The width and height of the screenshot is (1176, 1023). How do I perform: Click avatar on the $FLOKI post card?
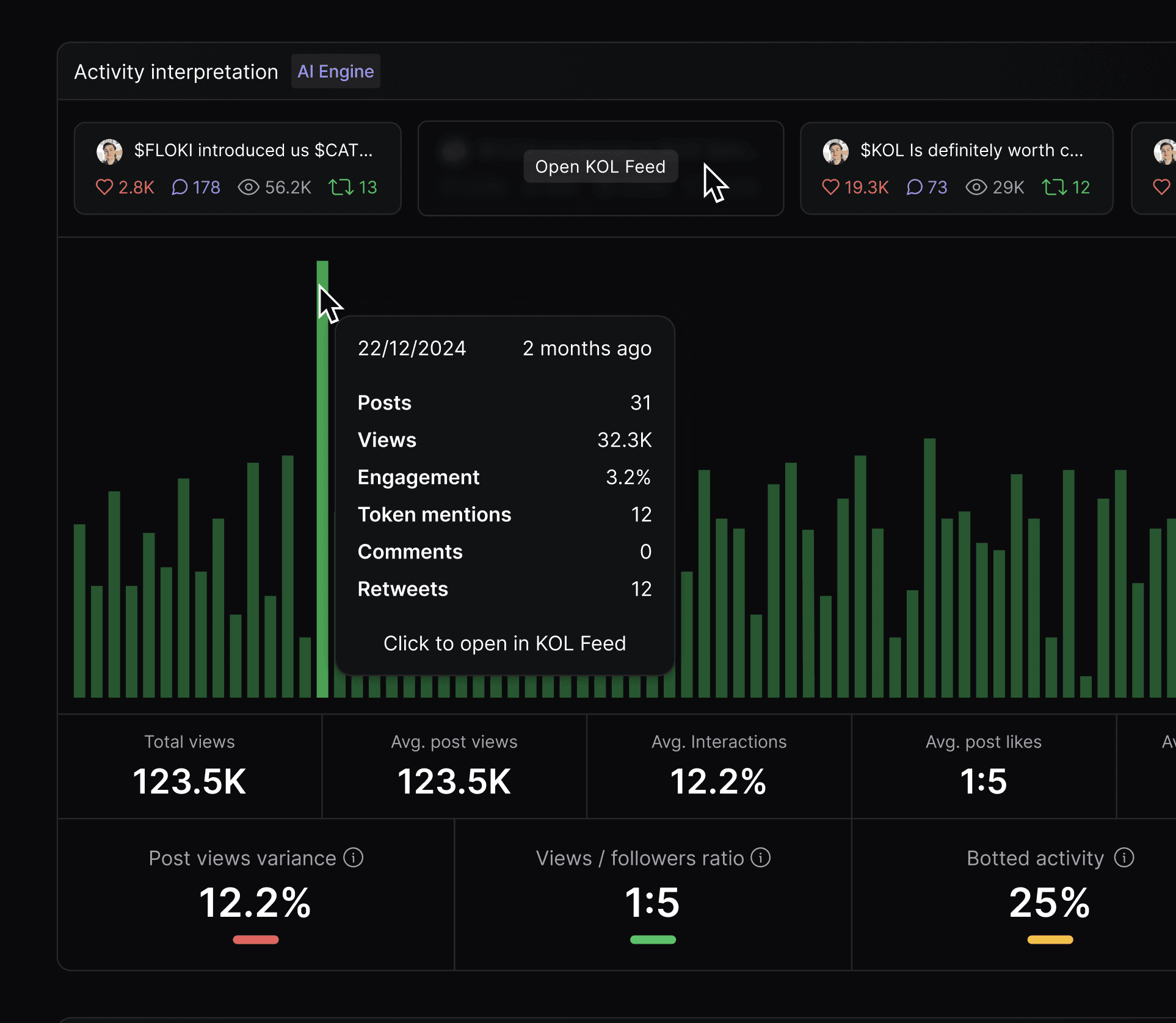click(109, 151)
